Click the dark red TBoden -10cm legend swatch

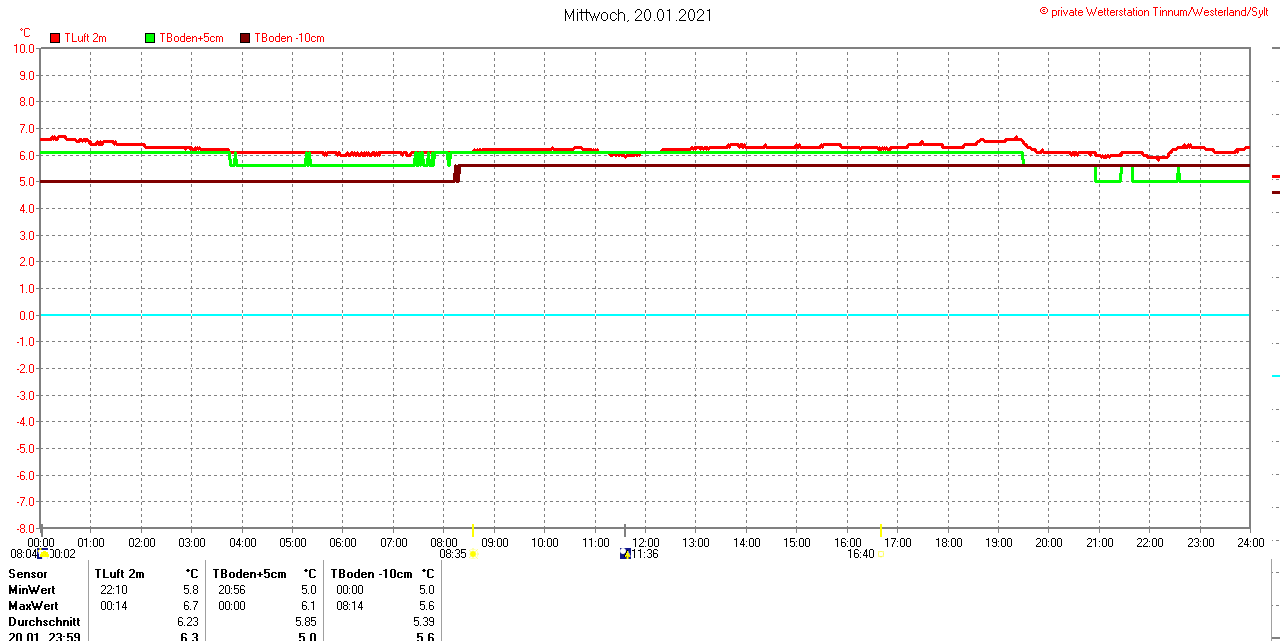(x=246, y=38)
